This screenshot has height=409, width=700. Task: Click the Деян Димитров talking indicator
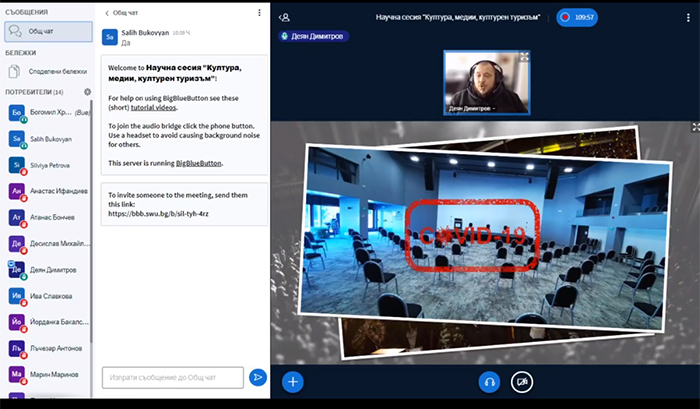313,36
